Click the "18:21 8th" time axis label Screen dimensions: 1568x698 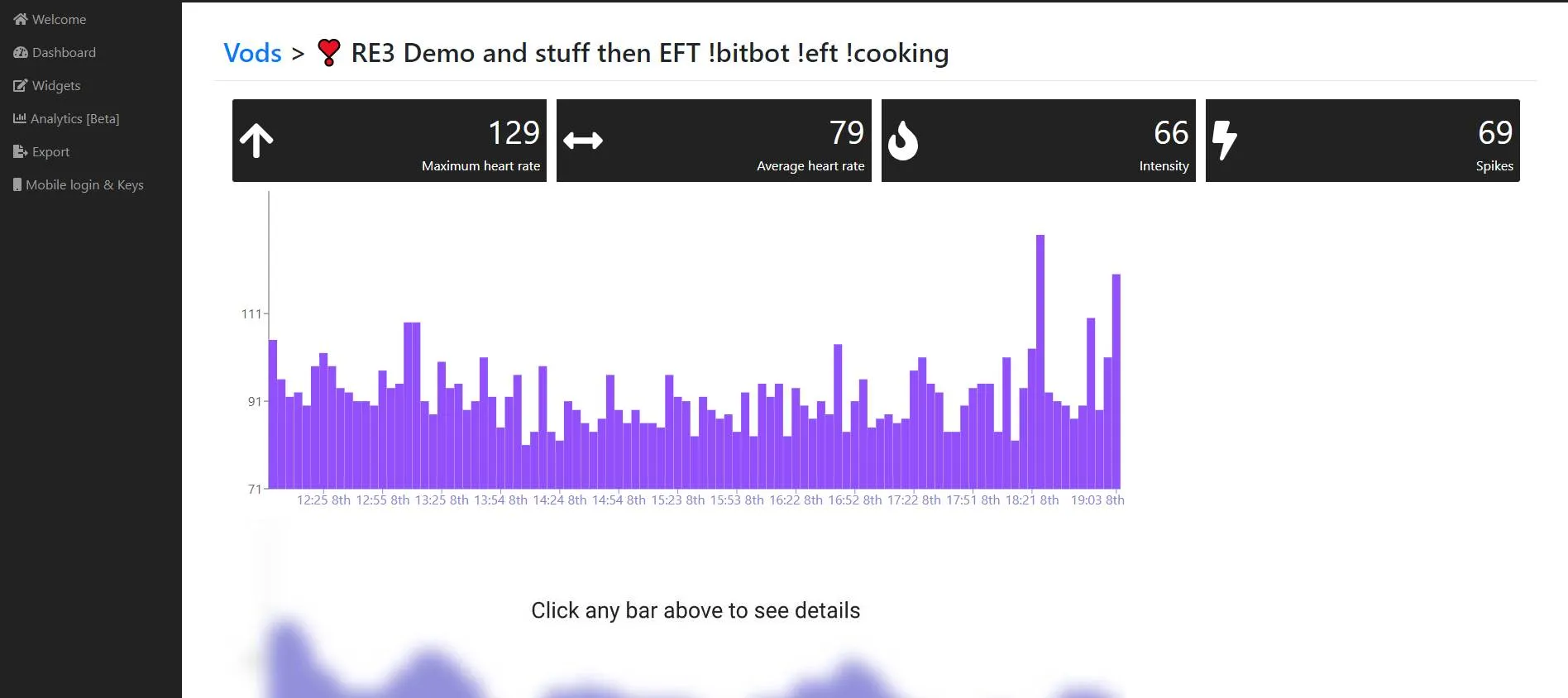pos(1032,500)
